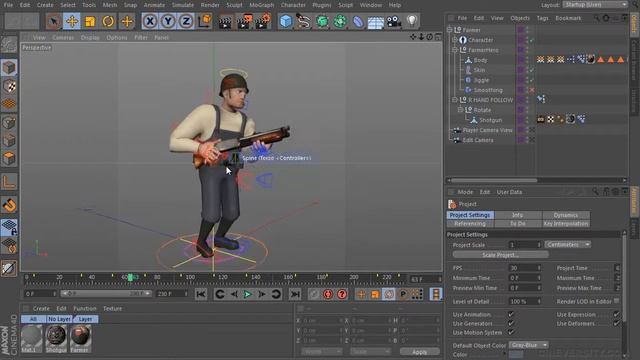Open Edit Render Settings icon
Viewport: 640px width, 360px height.
(x=263, y=21)
